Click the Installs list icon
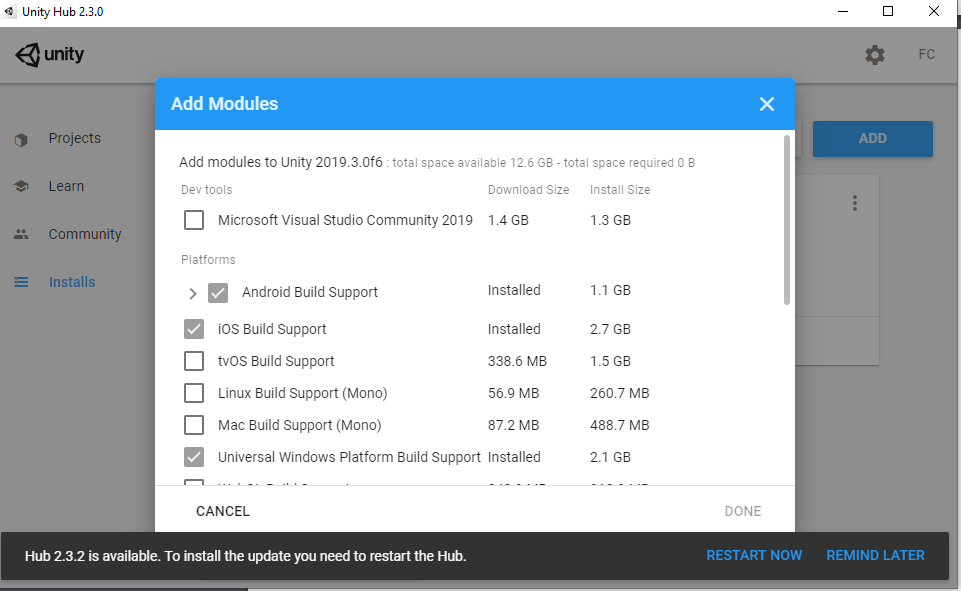 pos(21,282)
